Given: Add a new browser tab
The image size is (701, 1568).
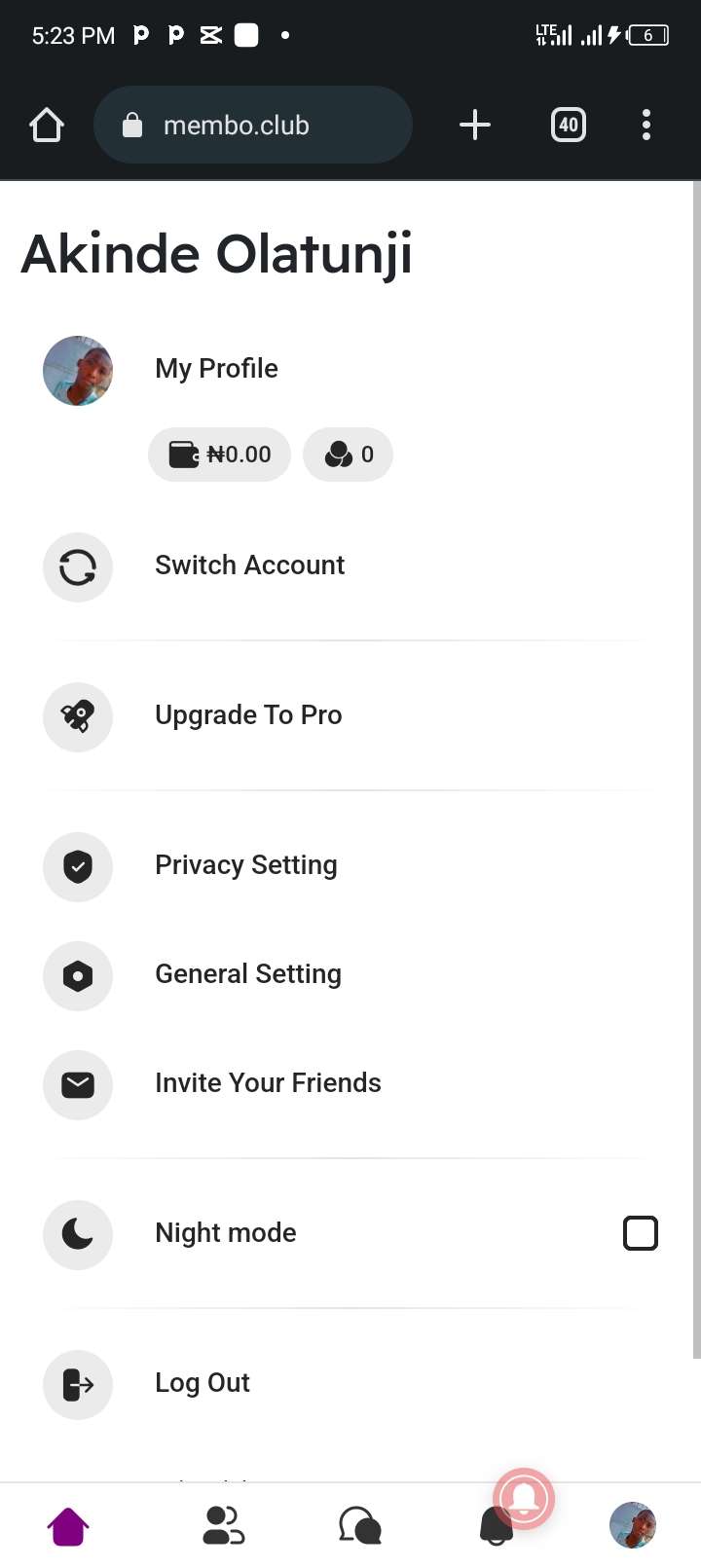Looking at the screenshot, I should coord(474,125).
